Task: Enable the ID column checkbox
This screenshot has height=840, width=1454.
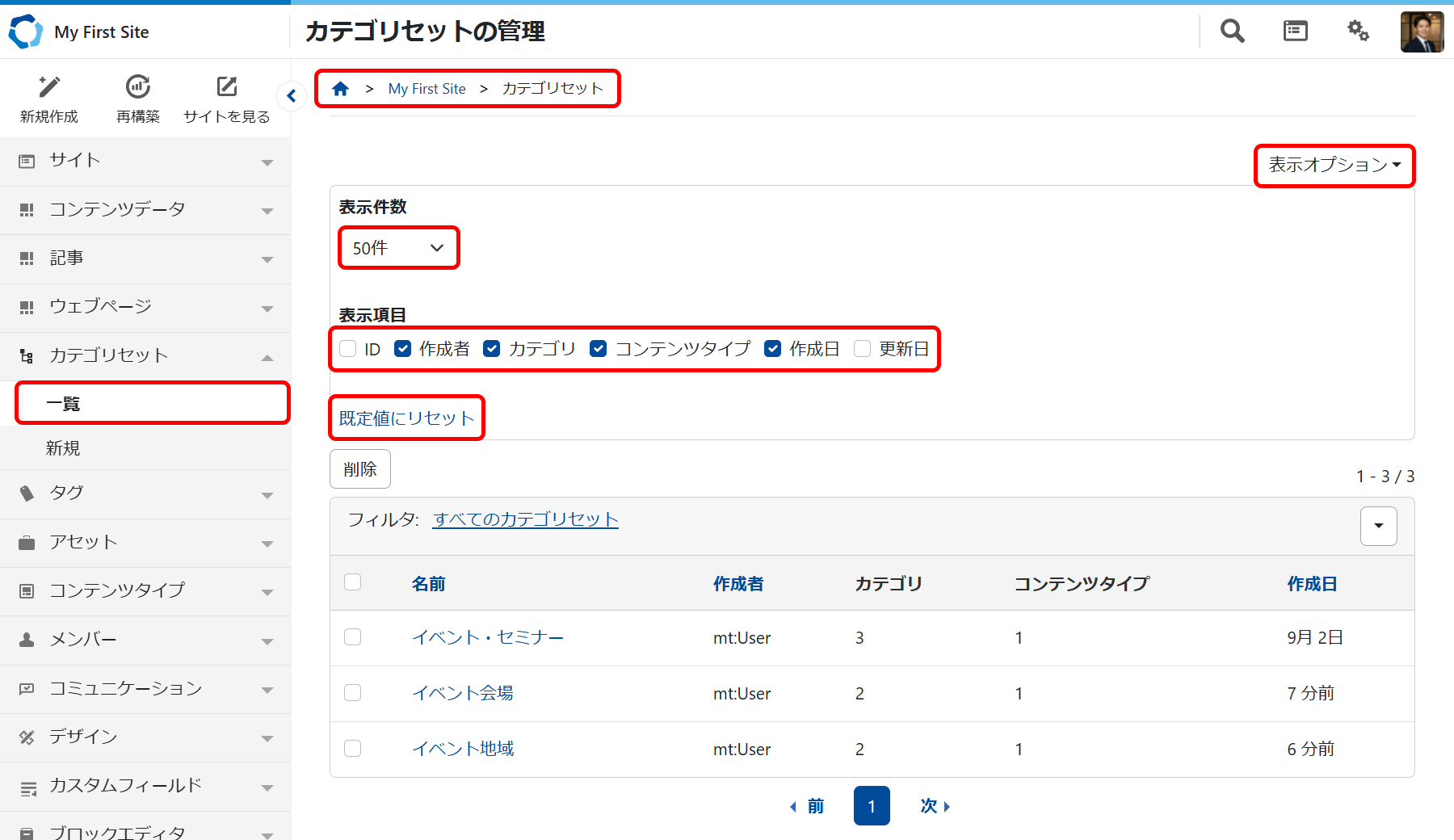Action: tap(348, 349)
